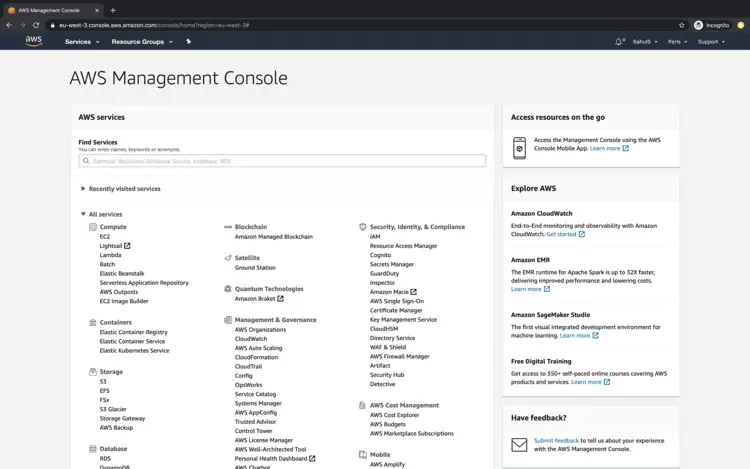Open the AWS Amplify service link
Image resolution: width=750 pixels, height=469 pixels.
click(x=387, y=464)
